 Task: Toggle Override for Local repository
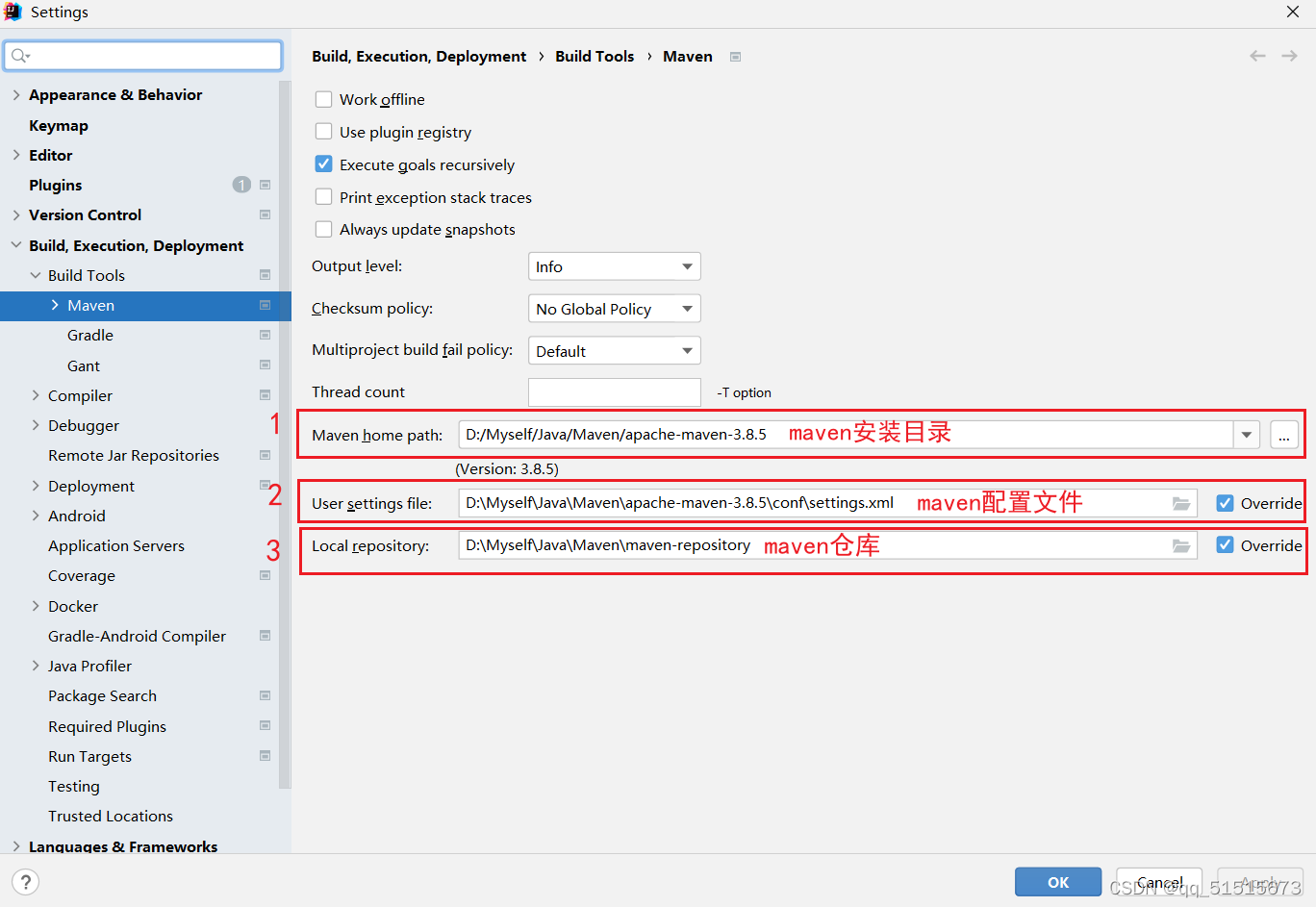1225,545
